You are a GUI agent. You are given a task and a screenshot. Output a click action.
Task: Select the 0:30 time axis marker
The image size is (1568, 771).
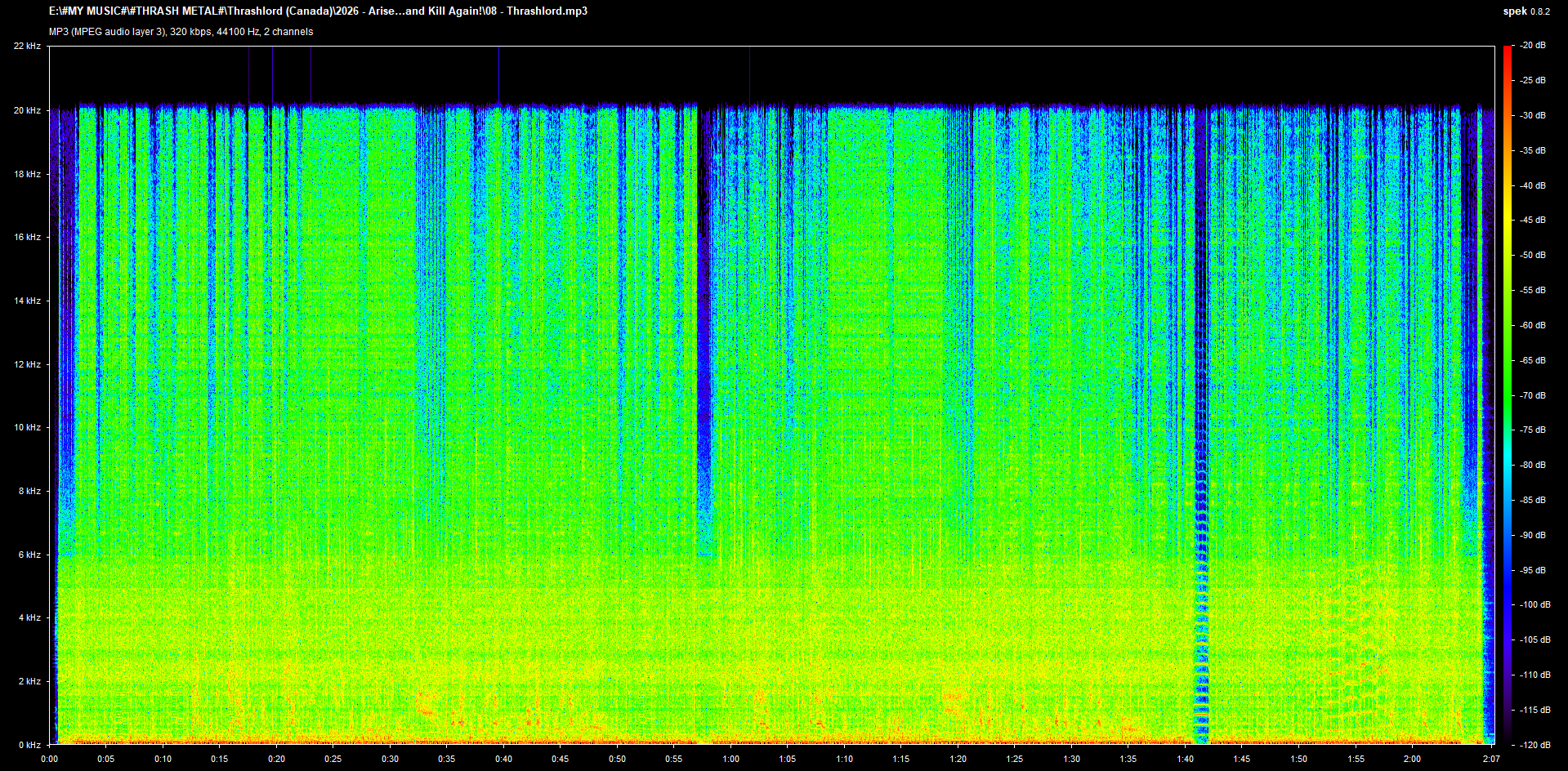coord(391,759)
